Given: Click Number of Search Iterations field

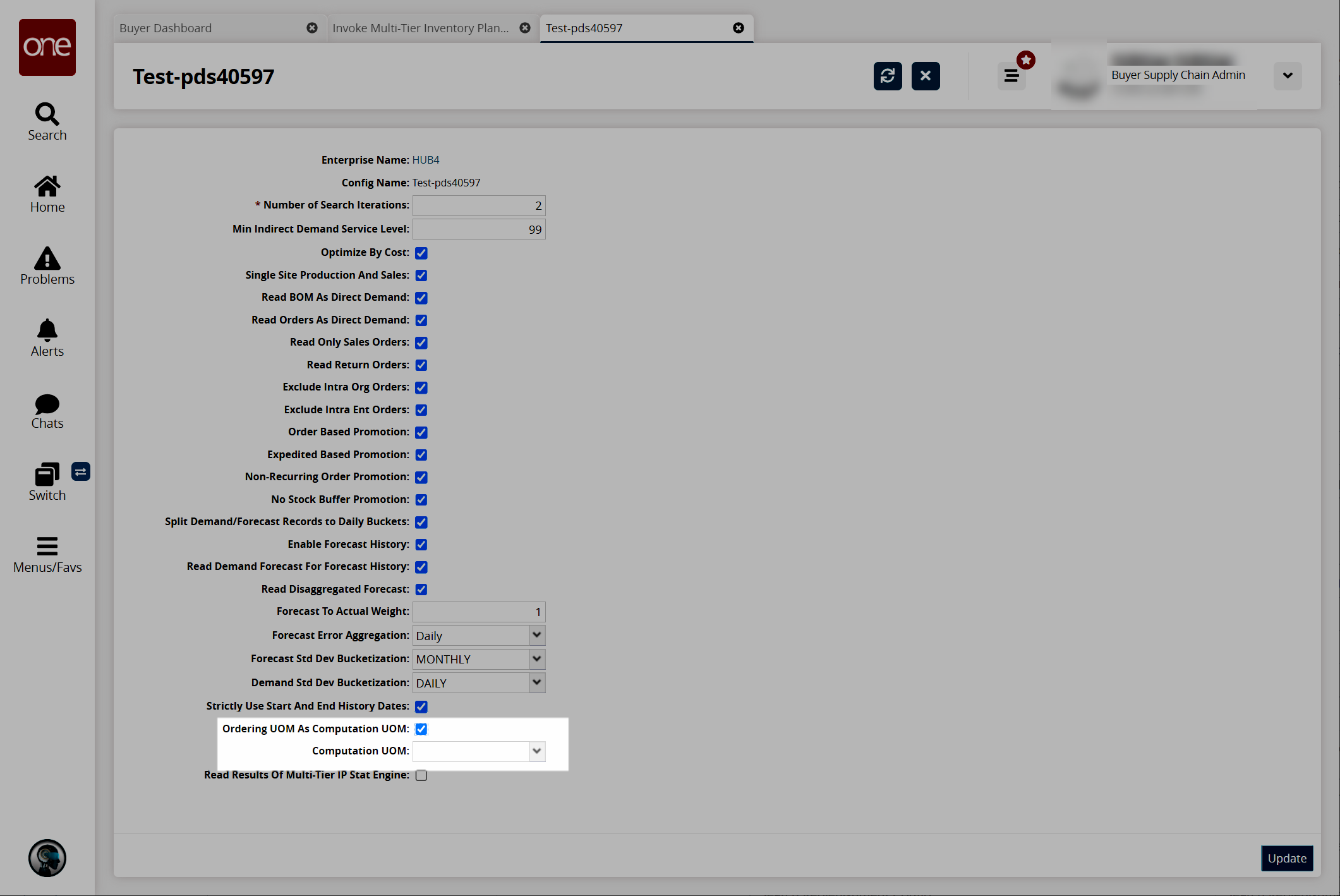Looking at the screenshot, I should click(478, 205).
